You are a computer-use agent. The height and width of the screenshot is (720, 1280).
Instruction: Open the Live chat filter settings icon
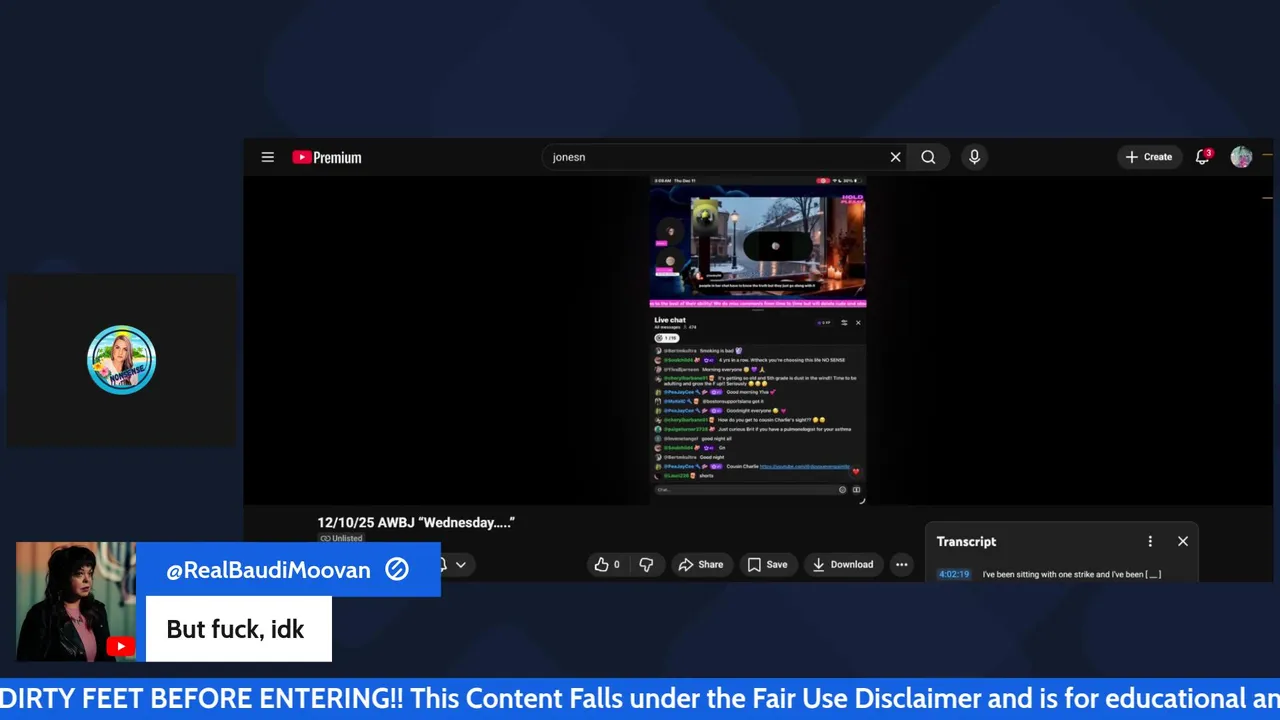point(844,322)
